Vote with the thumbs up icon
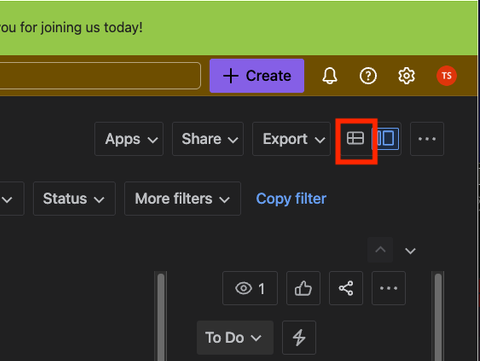This screenshot has height=361, width=480. point(303,288)
